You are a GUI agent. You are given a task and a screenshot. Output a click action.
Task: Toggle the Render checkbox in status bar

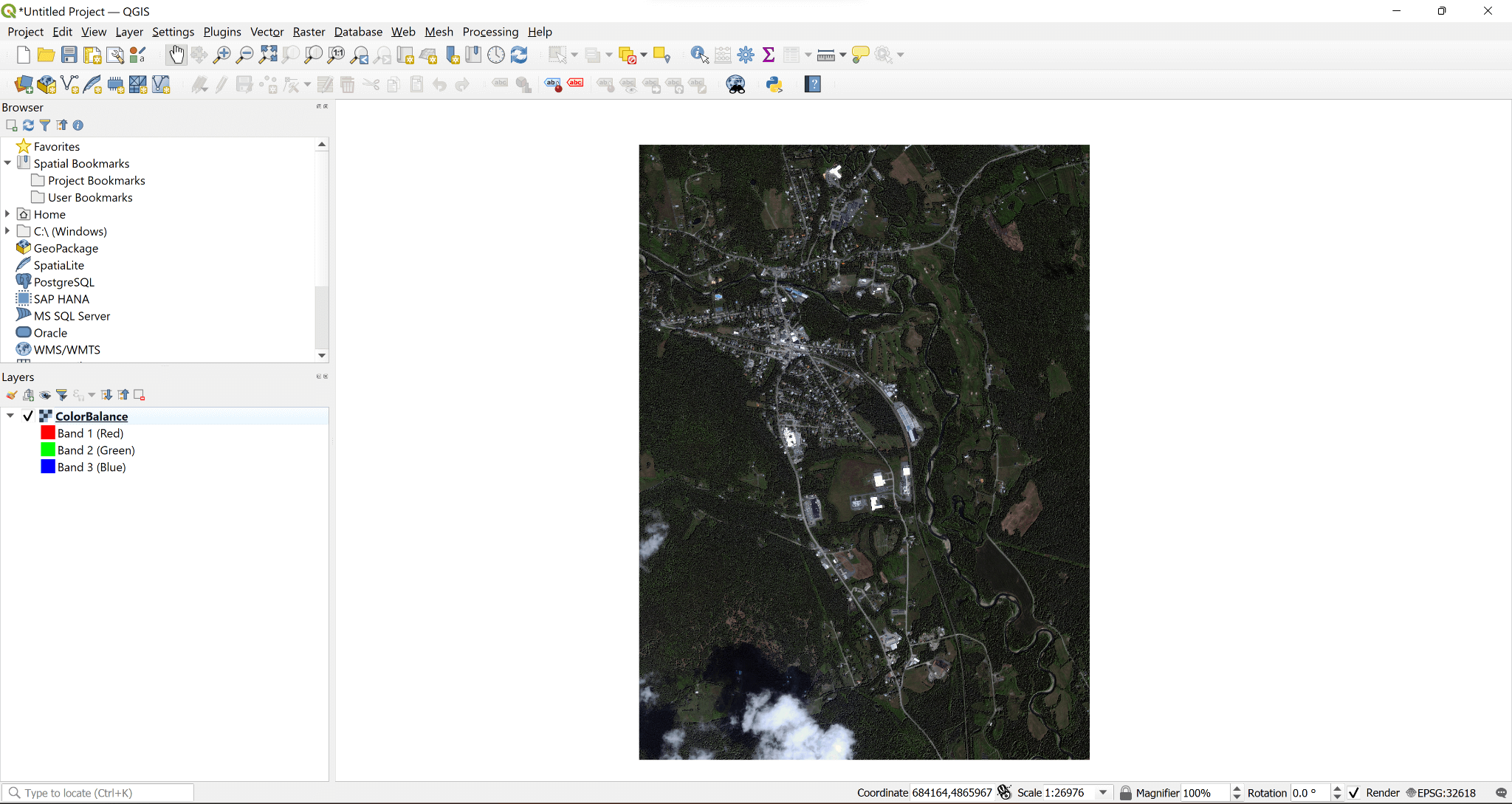(1354, 793)
